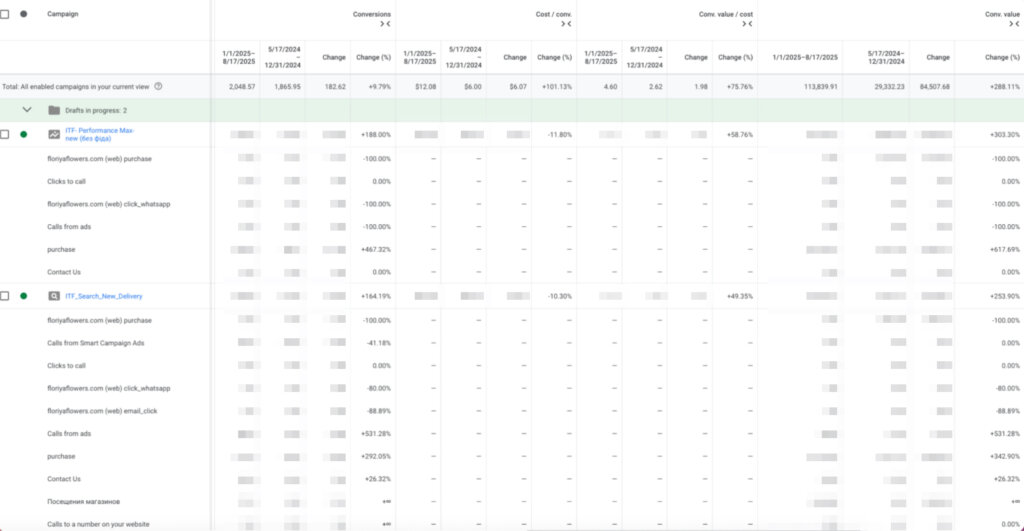Select the ITF_Search_New_Delivery row checkbox
Image resolution: width=1024 pixels, height=531 pixels.
coord(5,296)
